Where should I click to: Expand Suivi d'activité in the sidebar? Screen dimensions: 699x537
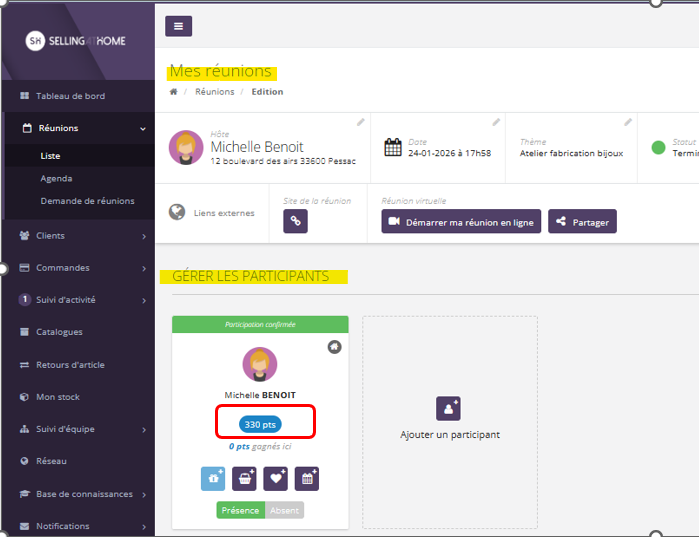[x=78, y=300]
